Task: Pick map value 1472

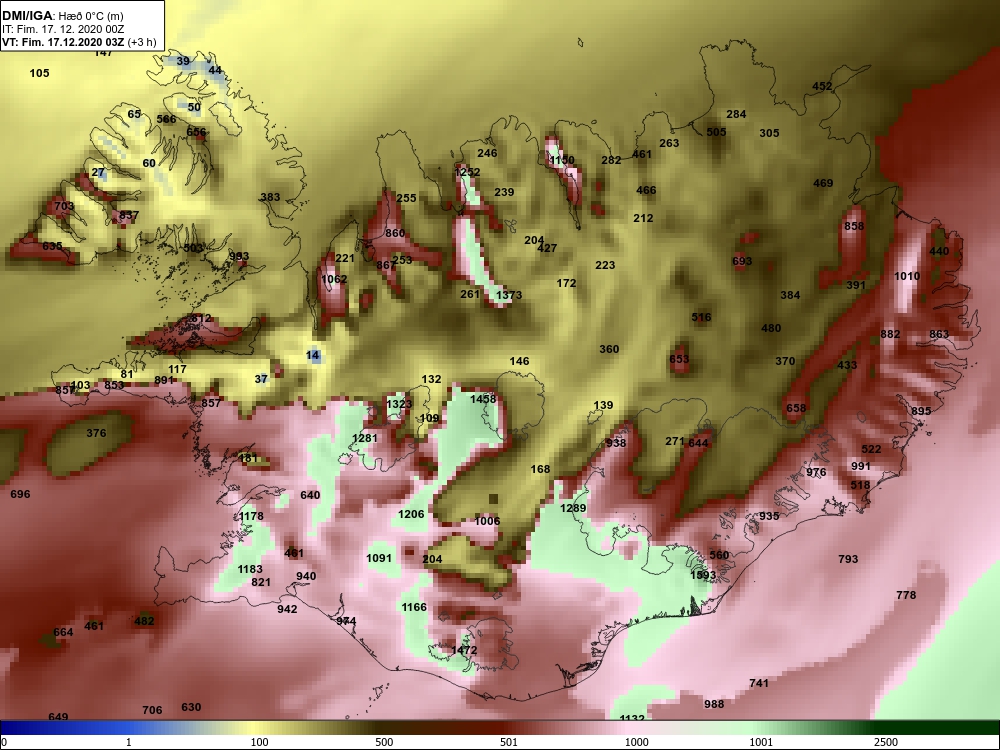Action: 464,650
